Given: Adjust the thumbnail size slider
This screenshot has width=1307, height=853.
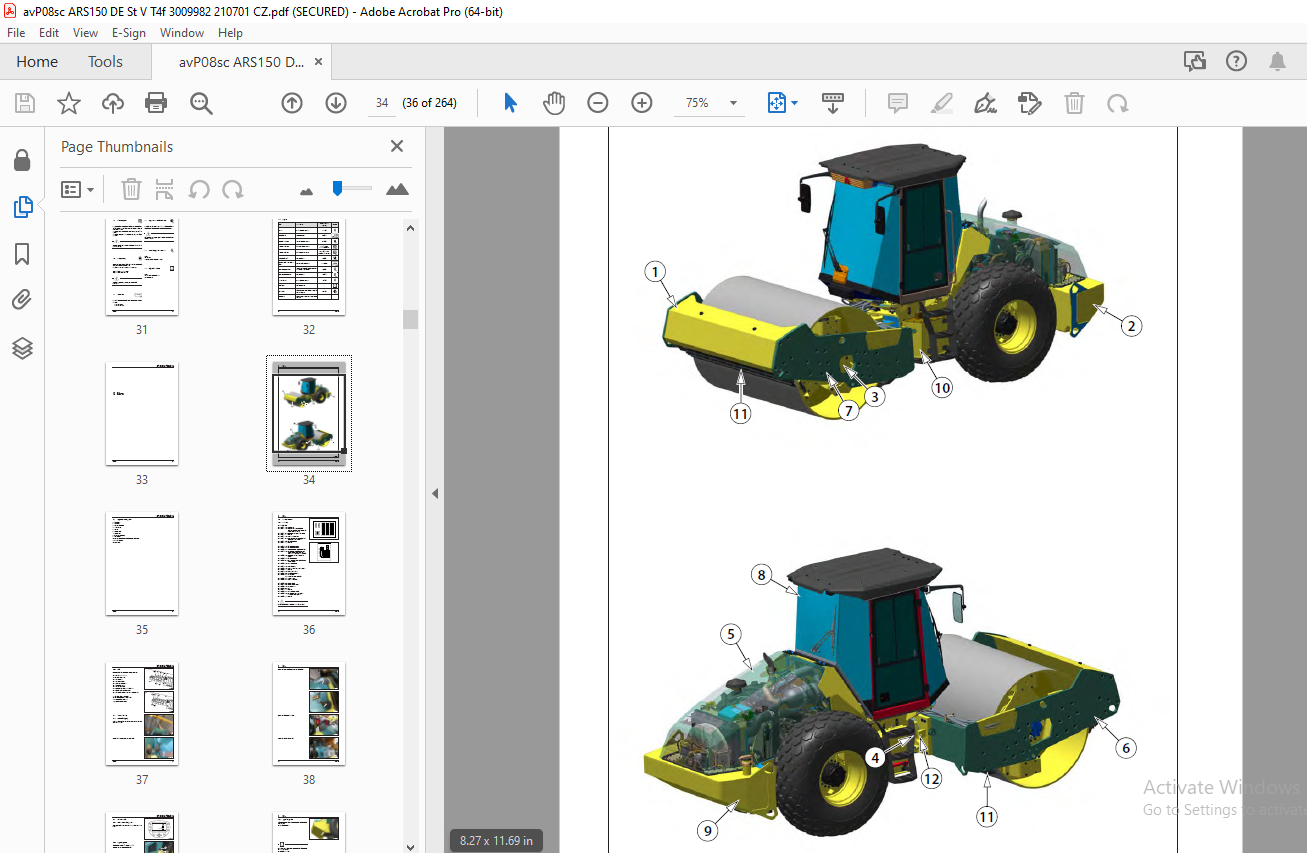Looking at the screenshot, I should [338, 187].
